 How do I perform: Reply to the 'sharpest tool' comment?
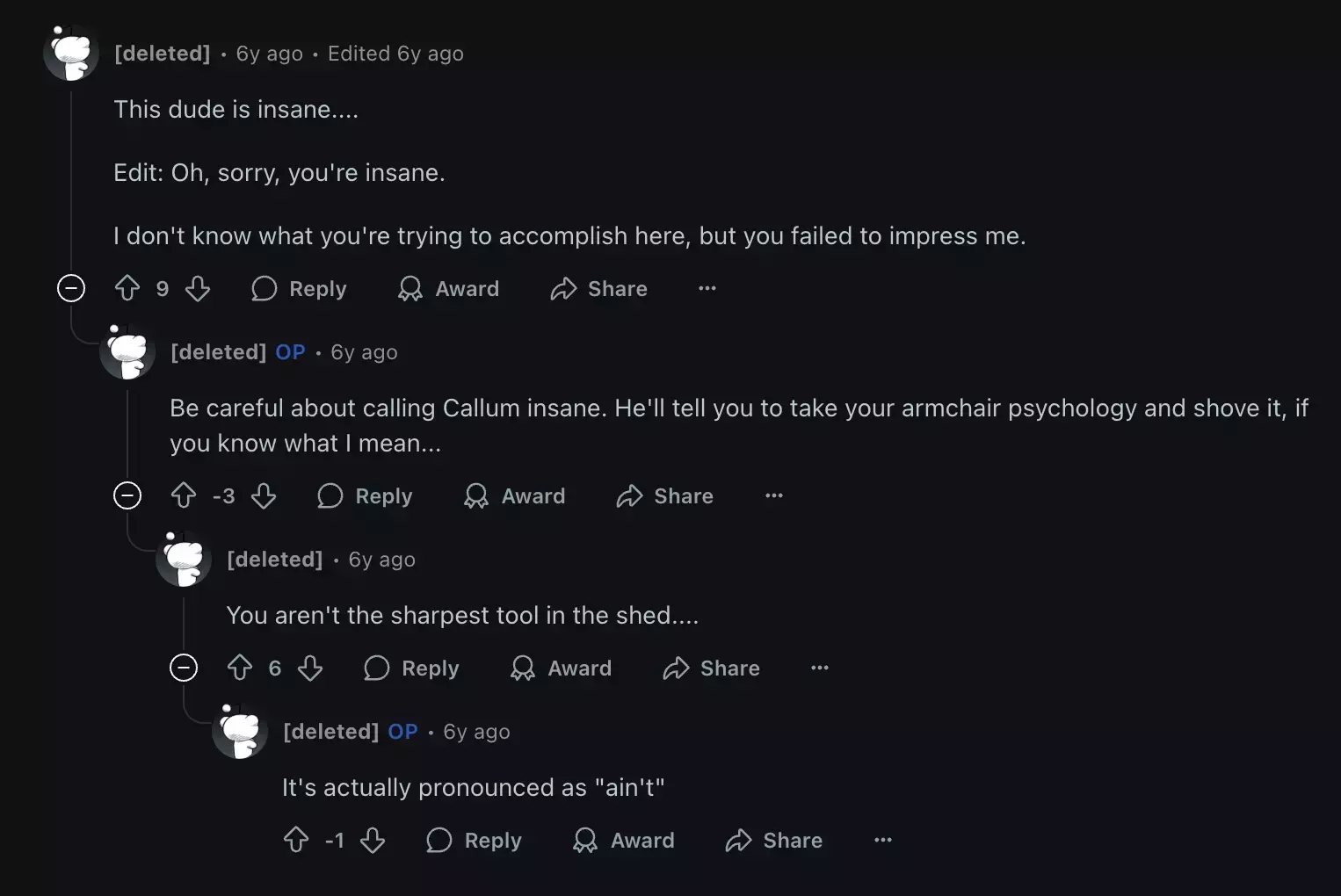point(411,668)
